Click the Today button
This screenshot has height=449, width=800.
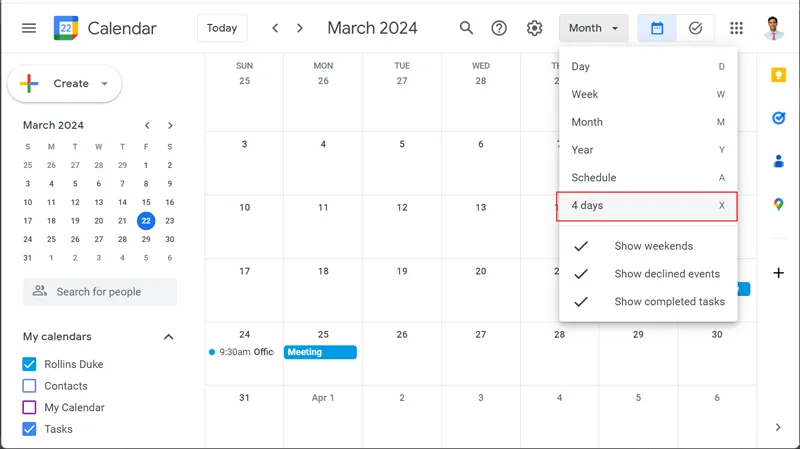[x=222, y=28]
